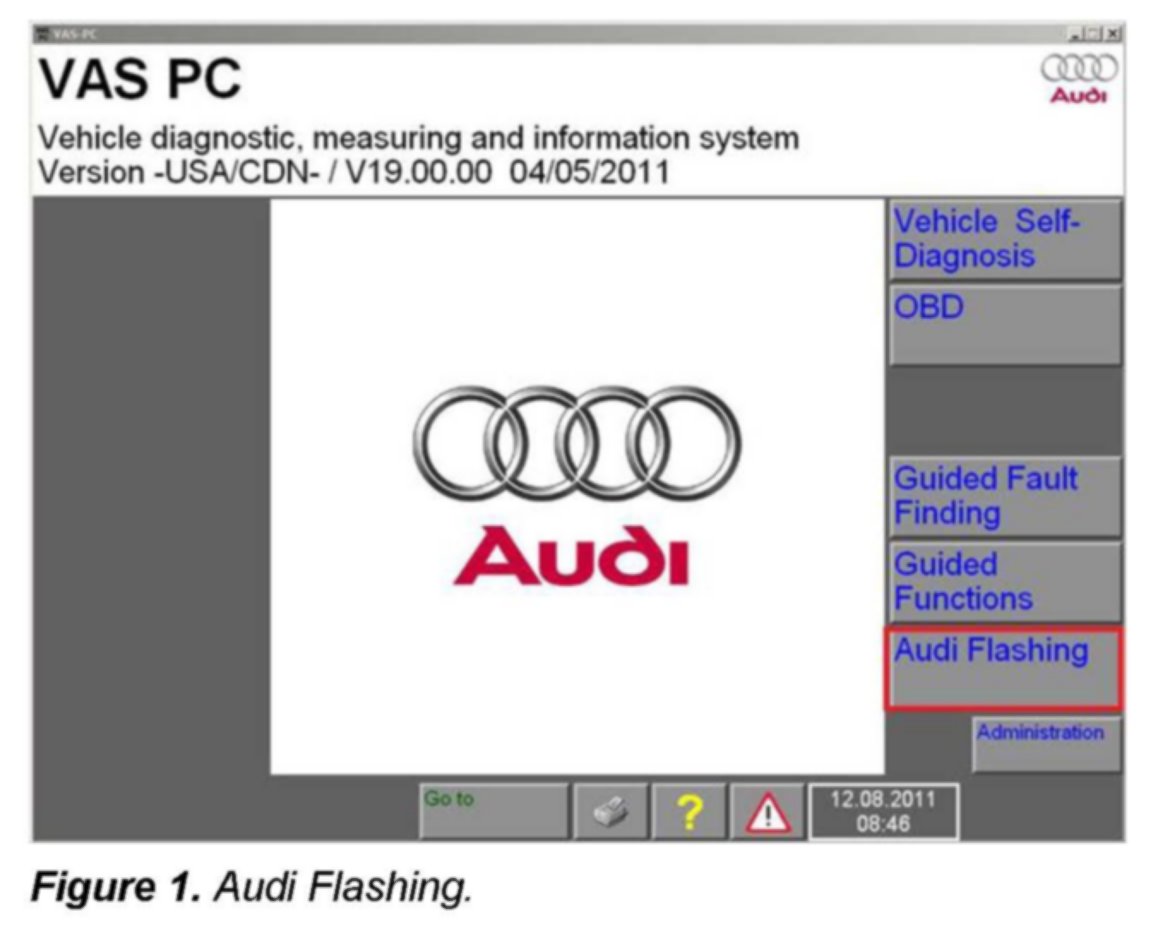1161x937 pixels.
Task: Click the large central Audi rings logo
Action: tap(577, 441)
